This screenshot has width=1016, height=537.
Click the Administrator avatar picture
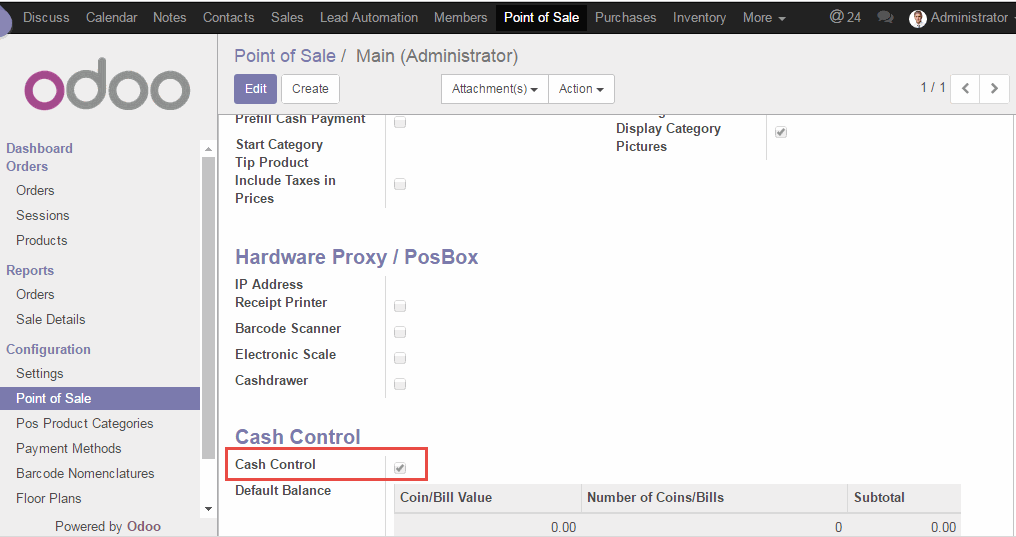(x=917, y=18)
